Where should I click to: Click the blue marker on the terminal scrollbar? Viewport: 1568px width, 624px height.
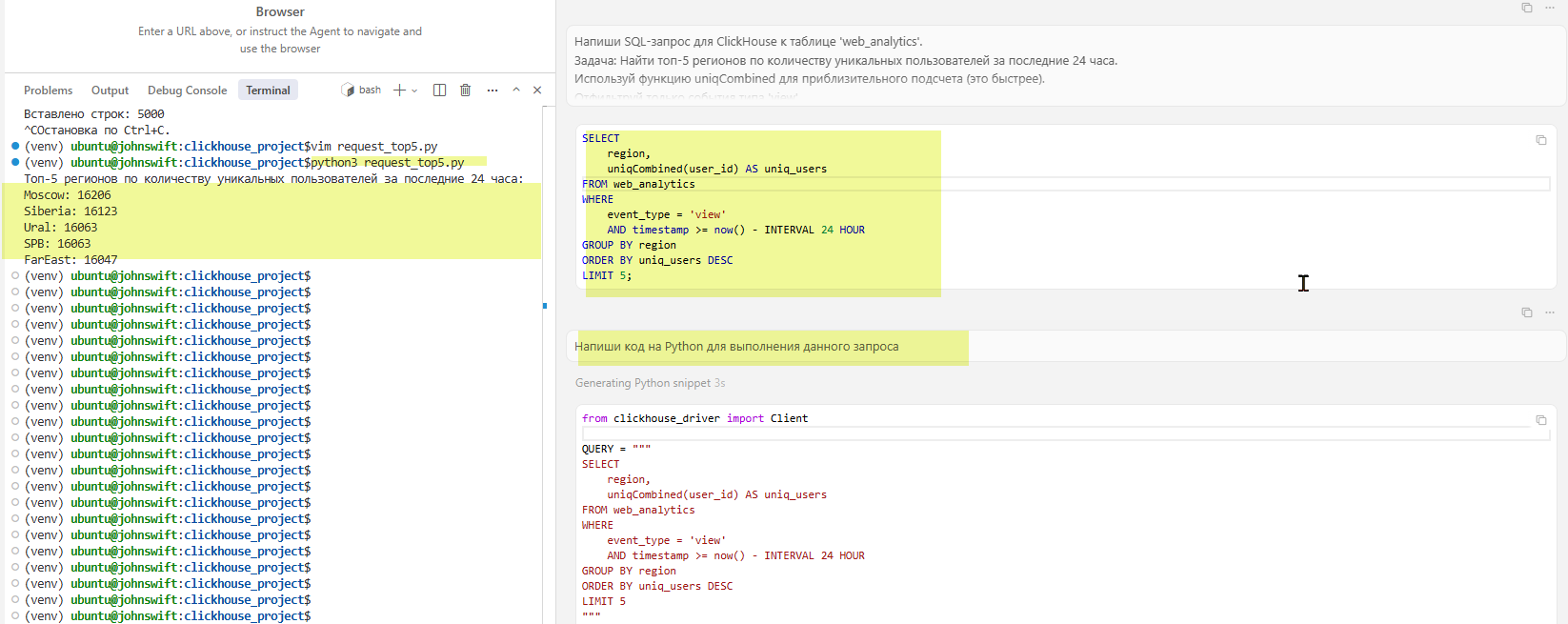(545, 306)
